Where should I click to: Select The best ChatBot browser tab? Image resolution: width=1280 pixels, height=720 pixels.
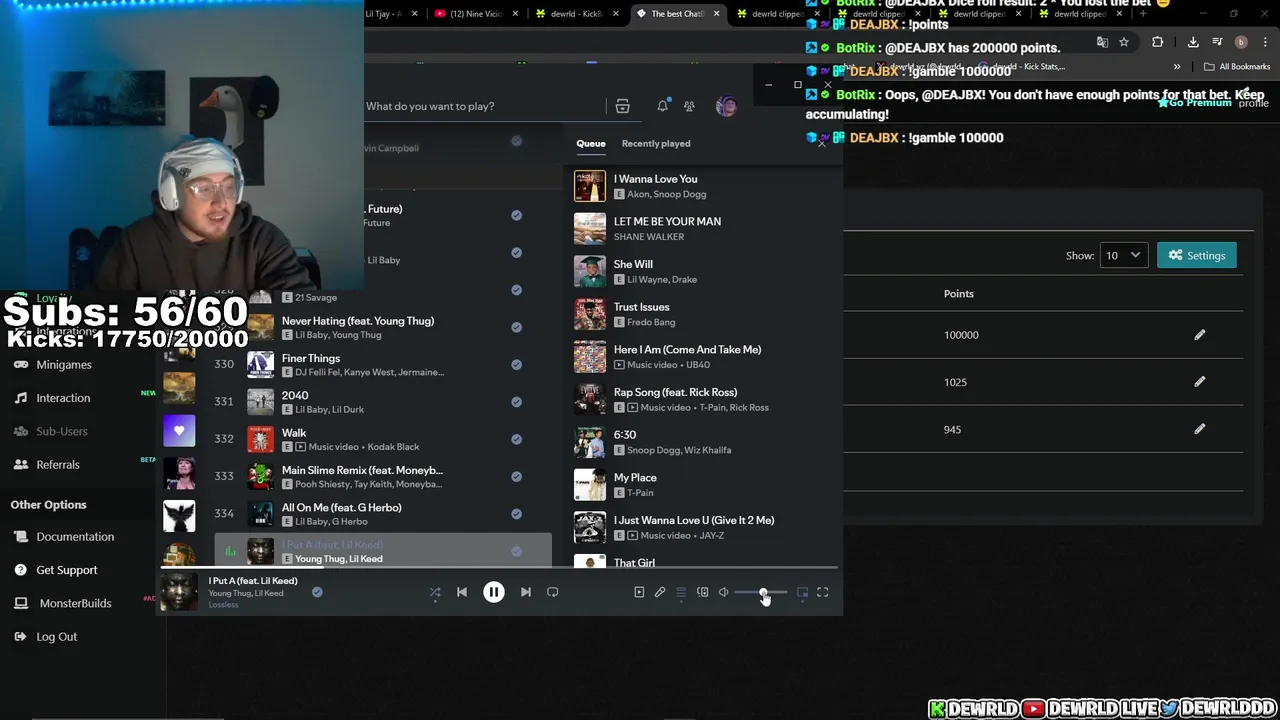pyautogui.click(x=677, y=14)
